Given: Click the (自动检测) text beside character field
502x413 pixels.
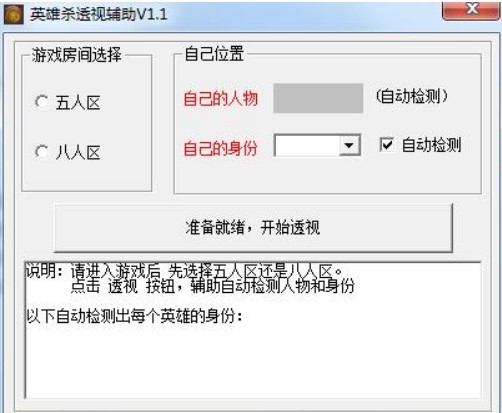Looking at the screenshot, I should (x=411, y=96).
